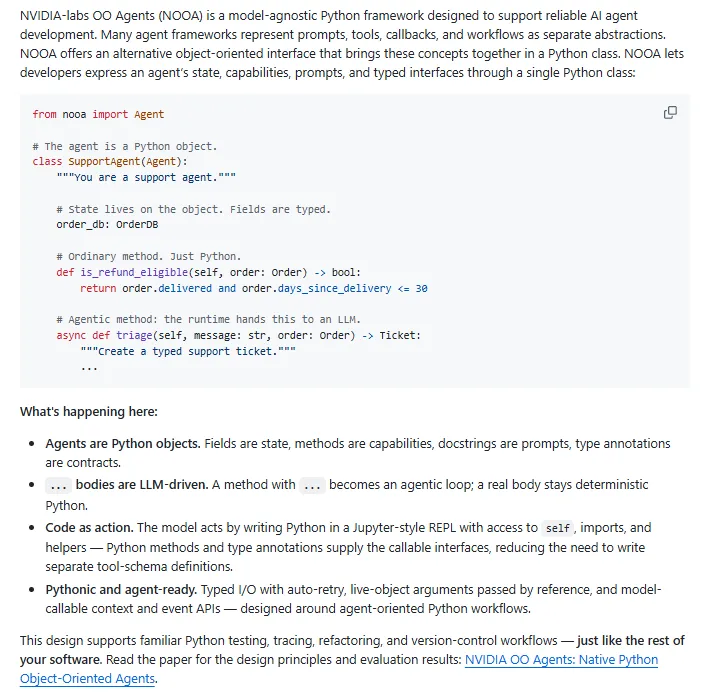712x692 pixels.
Task: Click the 'is_refund_eligible' method name
Action: pyautogui.click(x=134, y=272)
